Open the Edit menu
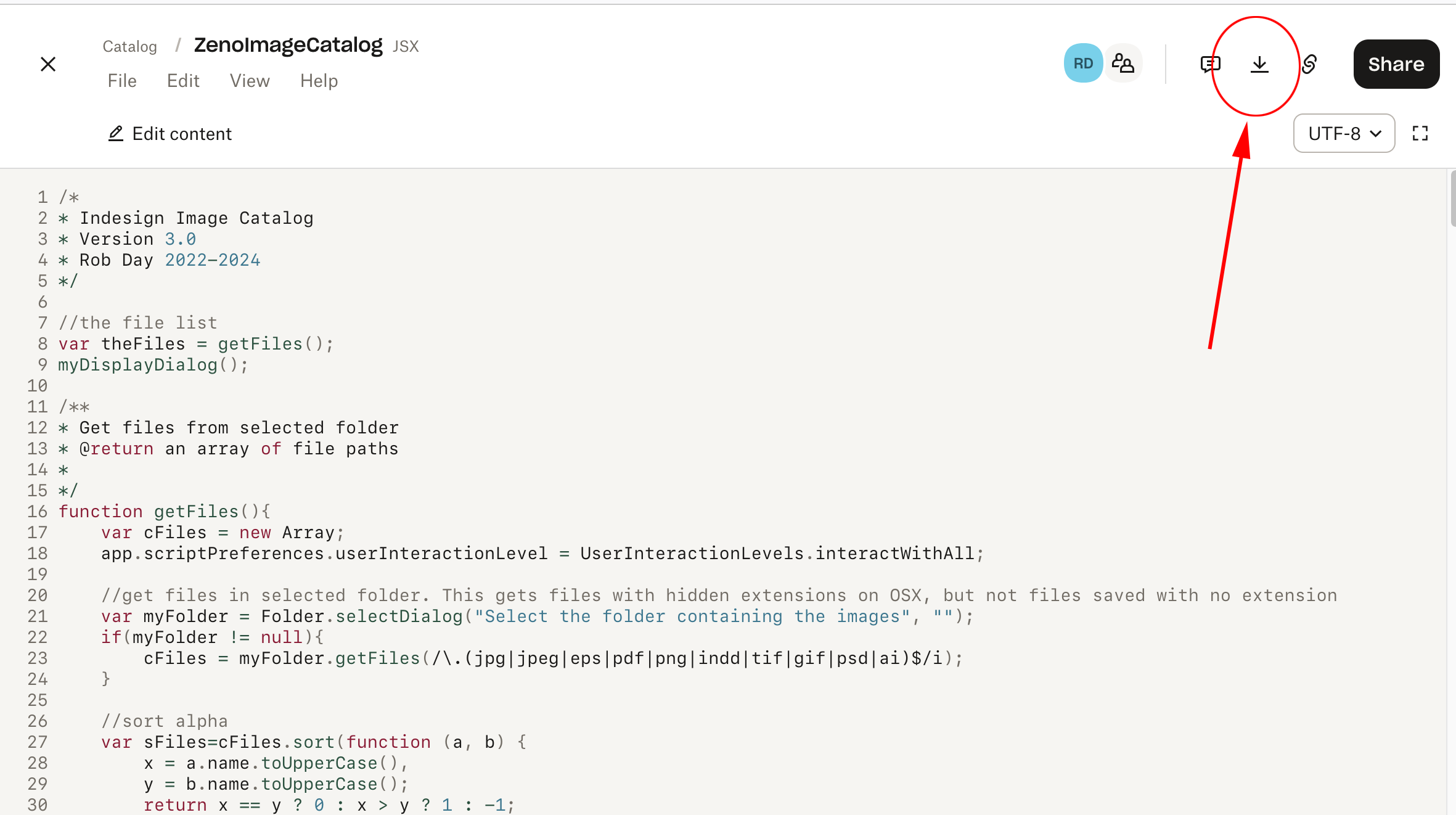 pos(183,81)
